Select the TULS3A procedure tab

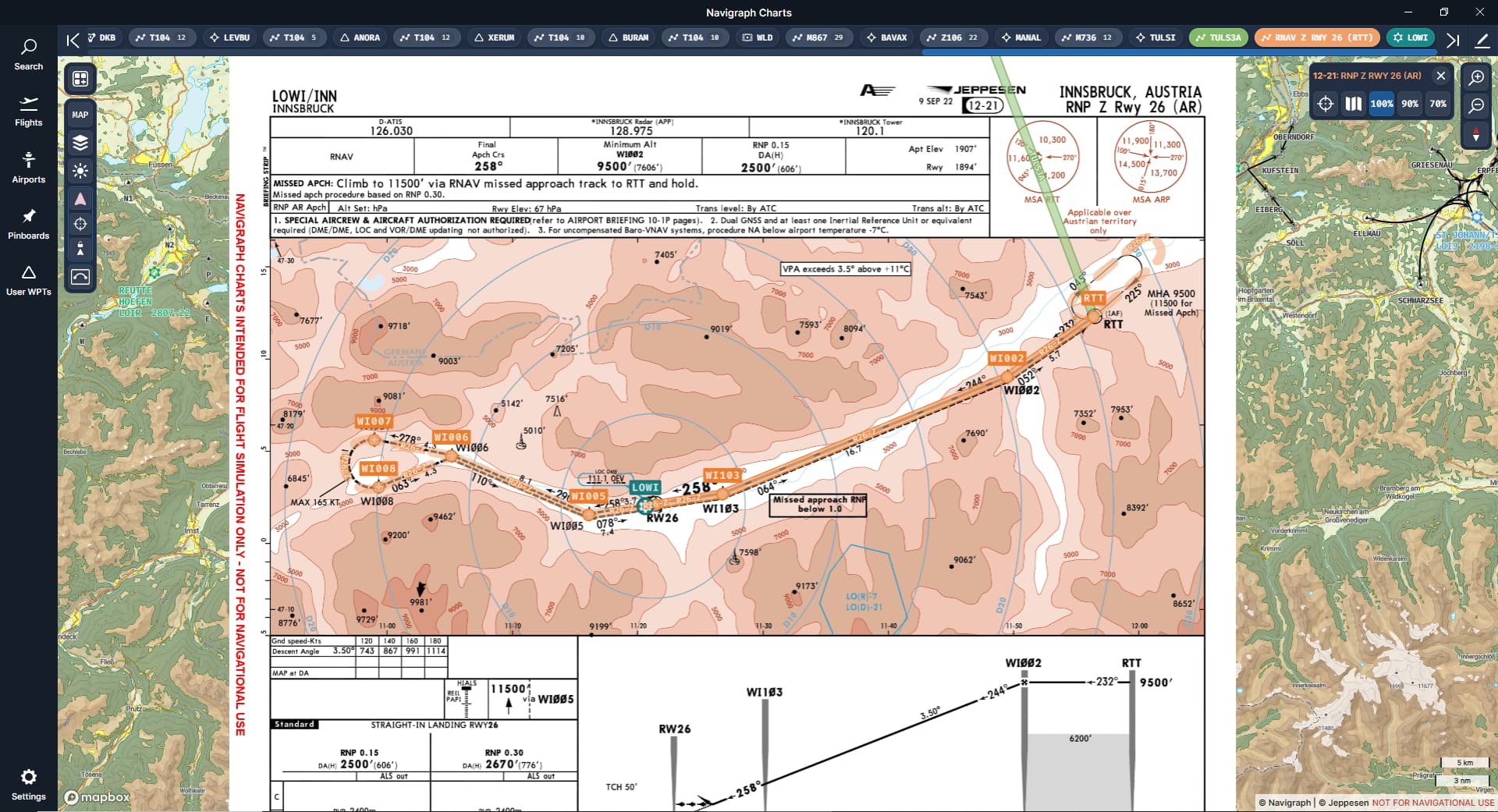point(1218,37)
